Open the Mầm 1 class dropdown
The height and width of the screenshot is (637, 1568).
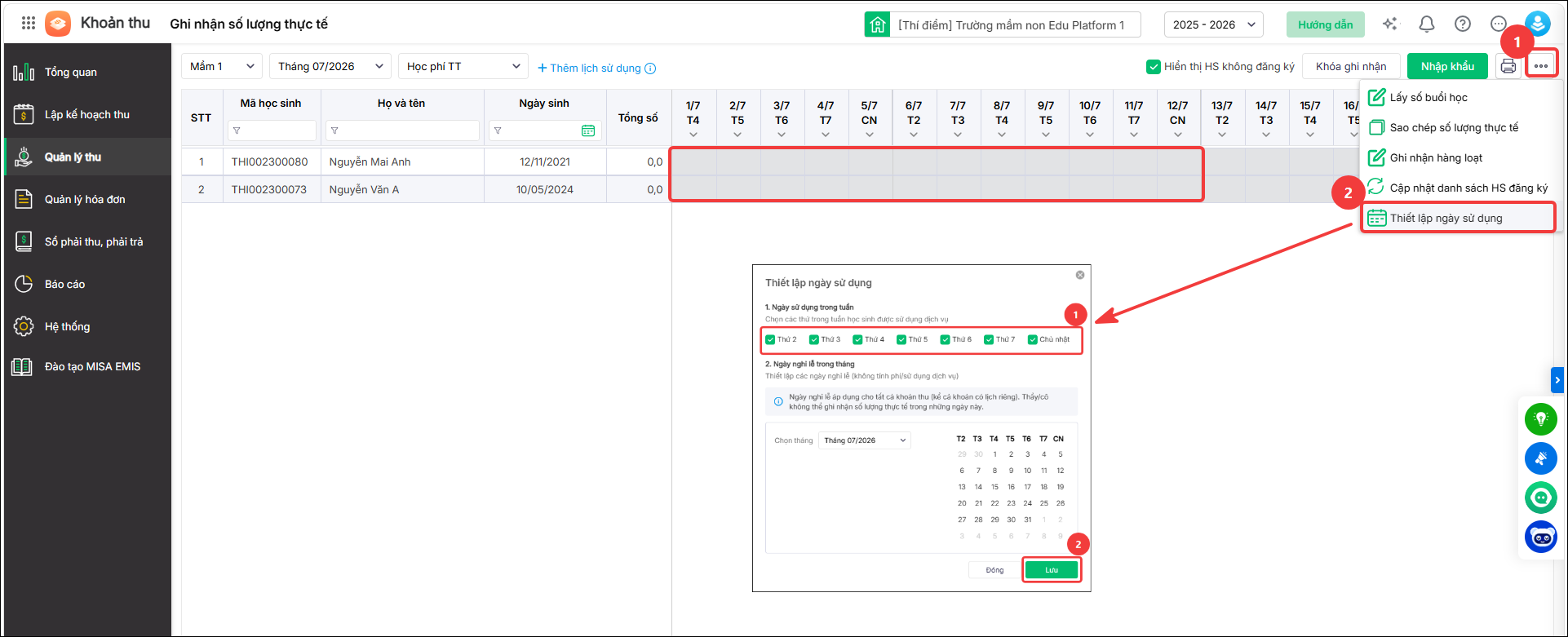click(222, 66)
